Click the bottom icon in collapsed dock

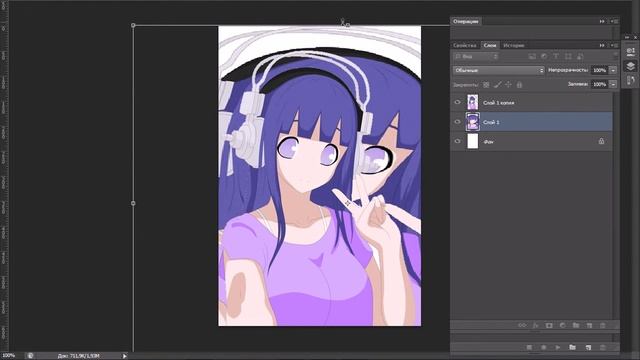pos(630,80)
